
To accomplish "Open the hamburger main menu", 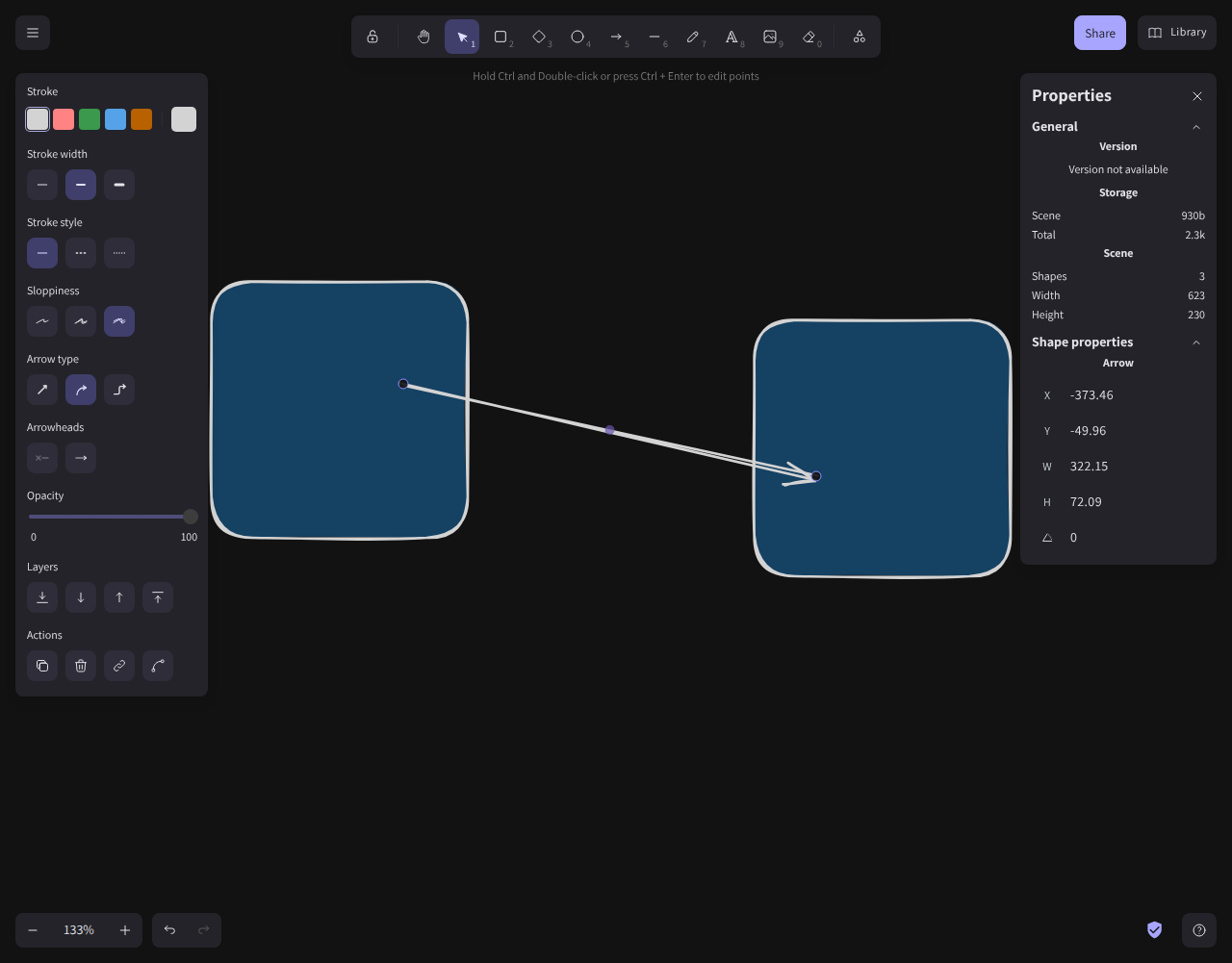I will coord(33,33).
